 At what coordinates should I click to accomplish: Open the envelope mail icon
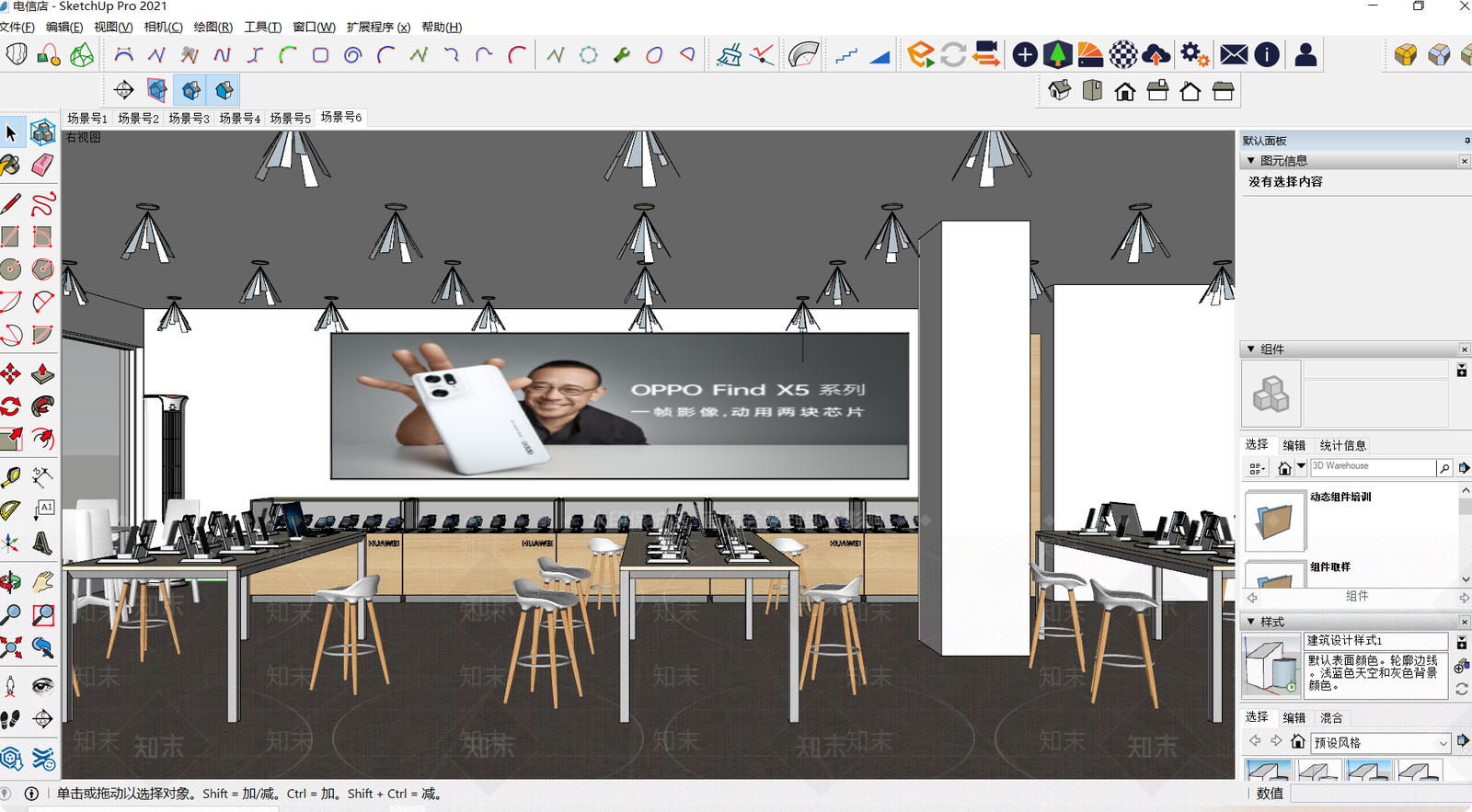click(x=1234, y=55)
